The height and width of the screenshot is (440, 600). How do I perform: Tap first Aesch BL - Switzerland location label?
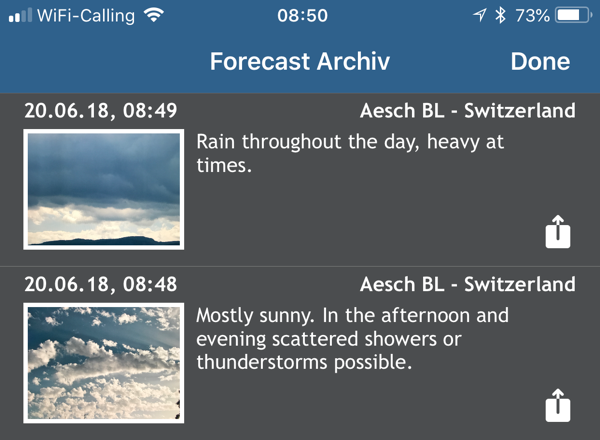[468, 111]
